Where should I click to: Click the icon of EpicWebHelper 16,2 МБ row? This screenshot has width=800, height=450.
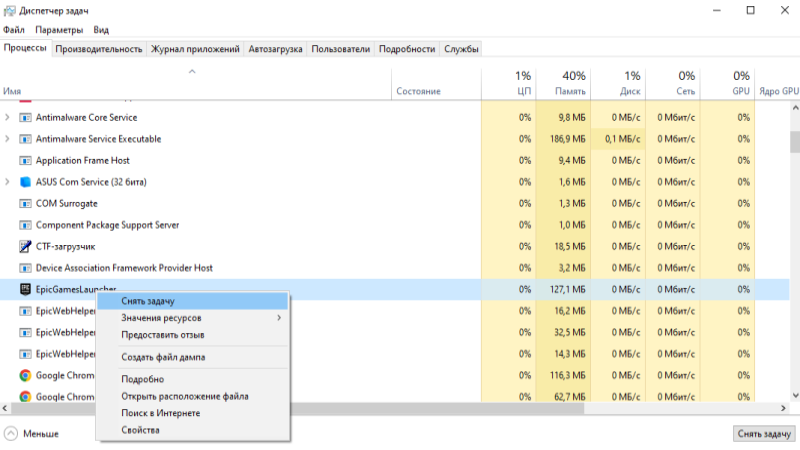click(25, 311)
